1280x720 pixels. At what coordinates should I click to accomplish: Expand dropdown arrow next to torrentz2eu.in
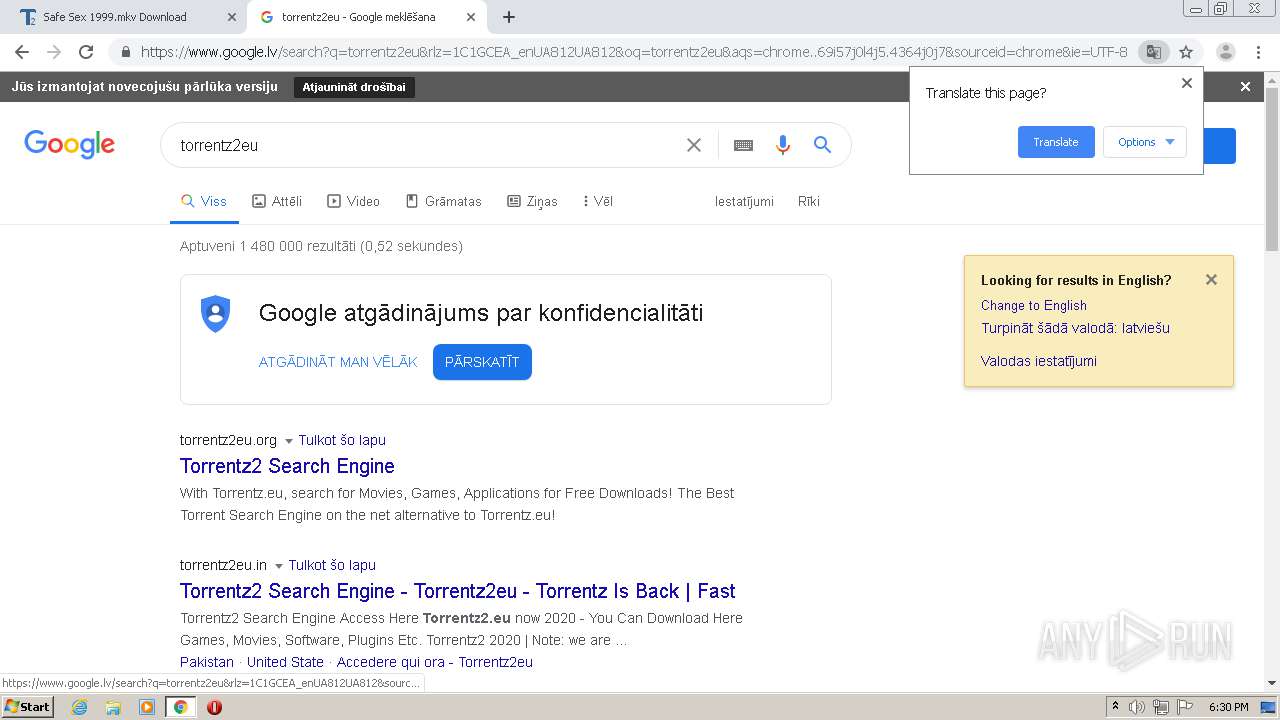click(x=279, y=566)
